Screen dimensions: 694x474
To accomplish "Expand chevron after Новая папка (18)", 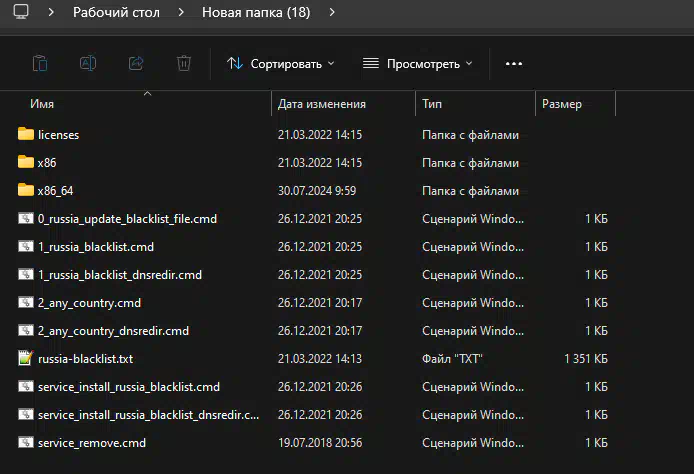I will [x=331, y=13].
